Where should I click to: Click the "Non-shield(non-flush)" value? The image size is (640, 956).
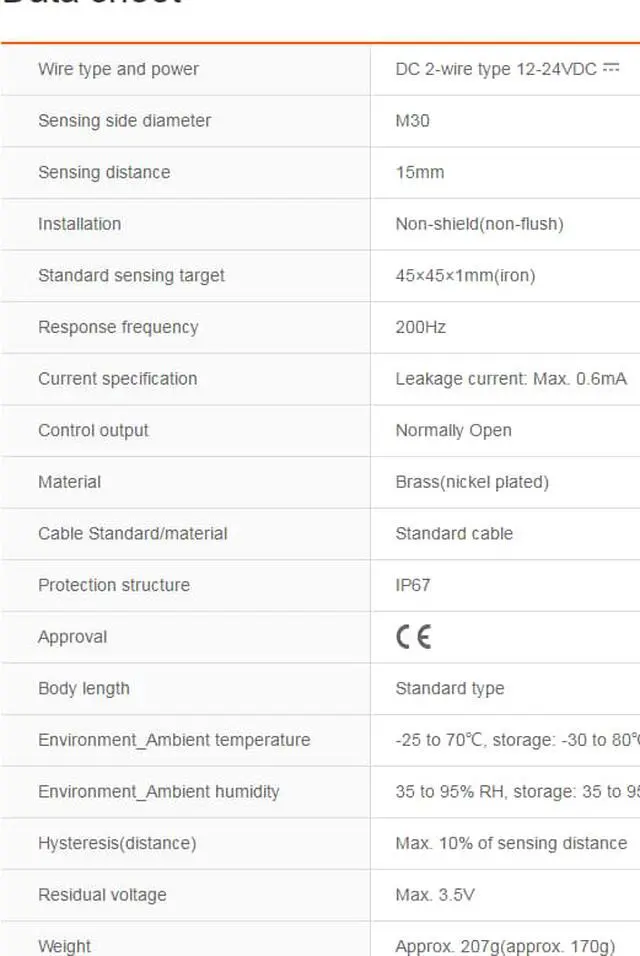tap(479, 224)
